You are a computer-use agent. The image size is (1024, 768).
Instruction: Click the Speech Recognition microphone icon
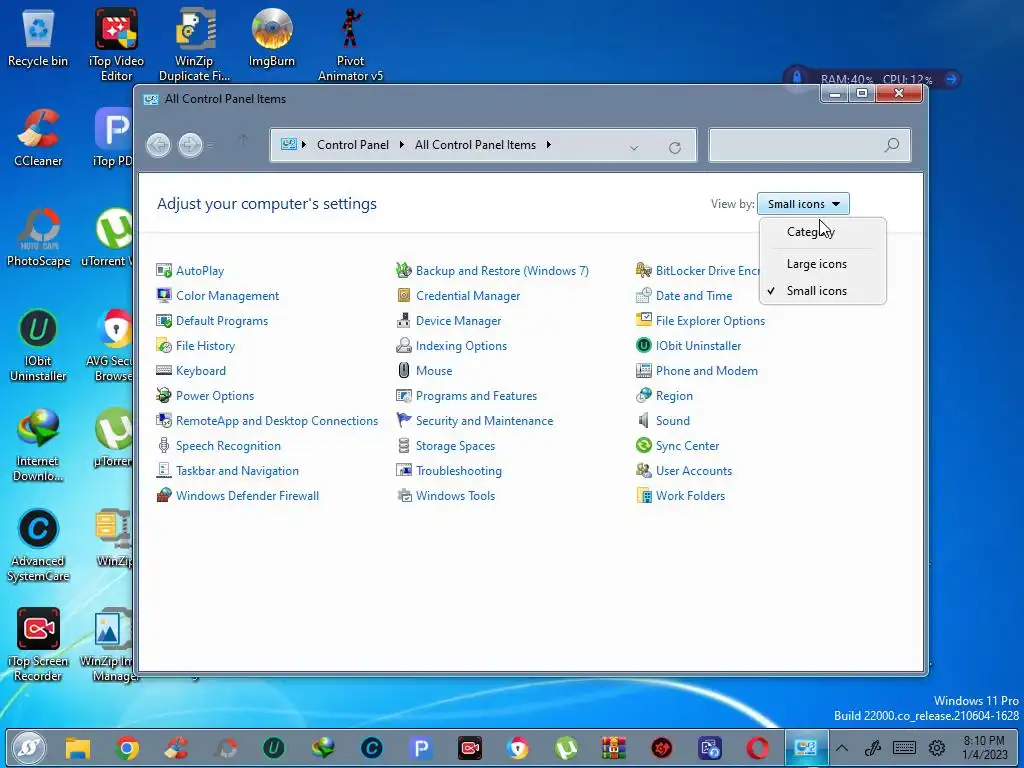163,445
